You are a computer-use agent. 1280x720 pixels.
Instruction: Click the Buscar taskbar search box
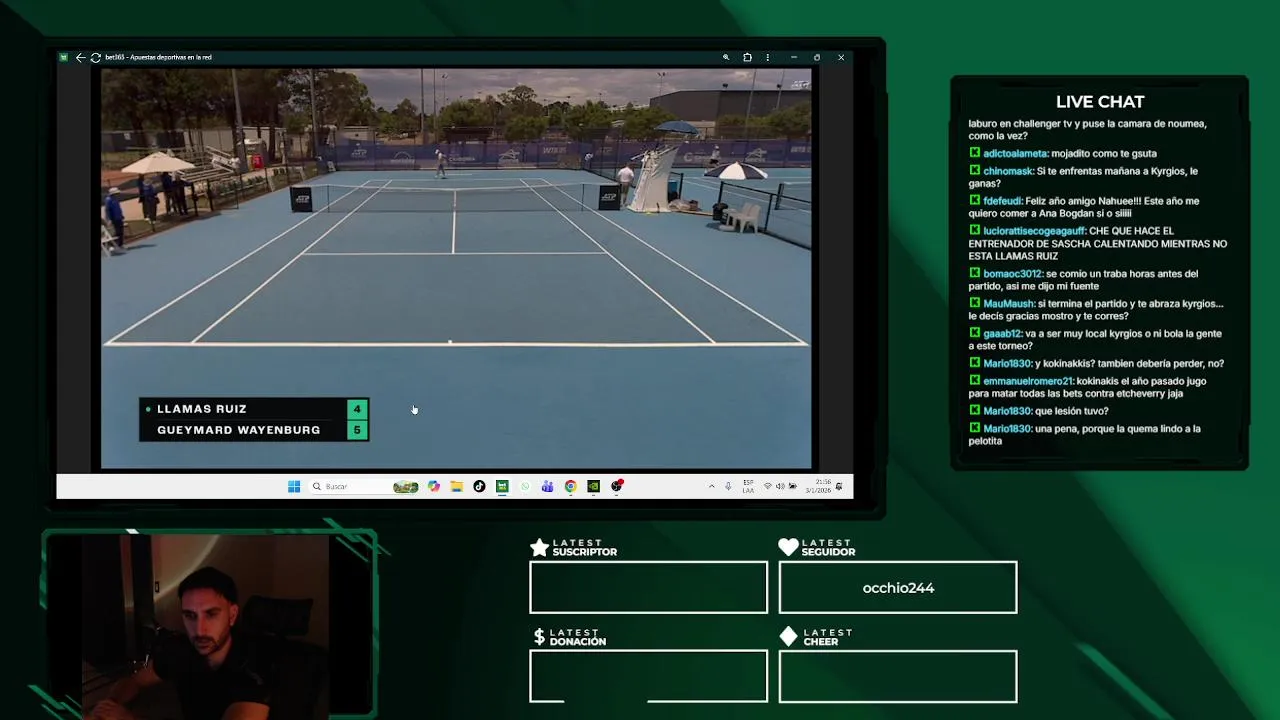coord(363,486)
